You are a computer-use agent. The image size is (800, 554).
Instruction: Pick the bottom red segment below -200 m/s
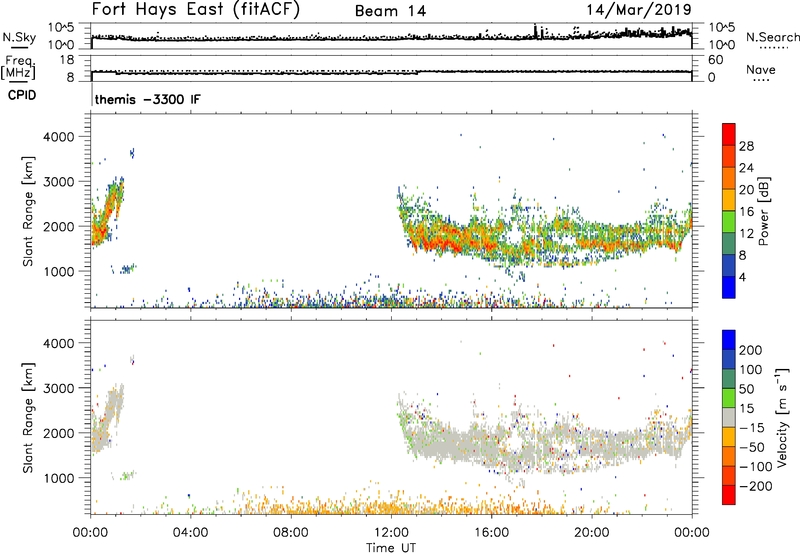(729, 495)
